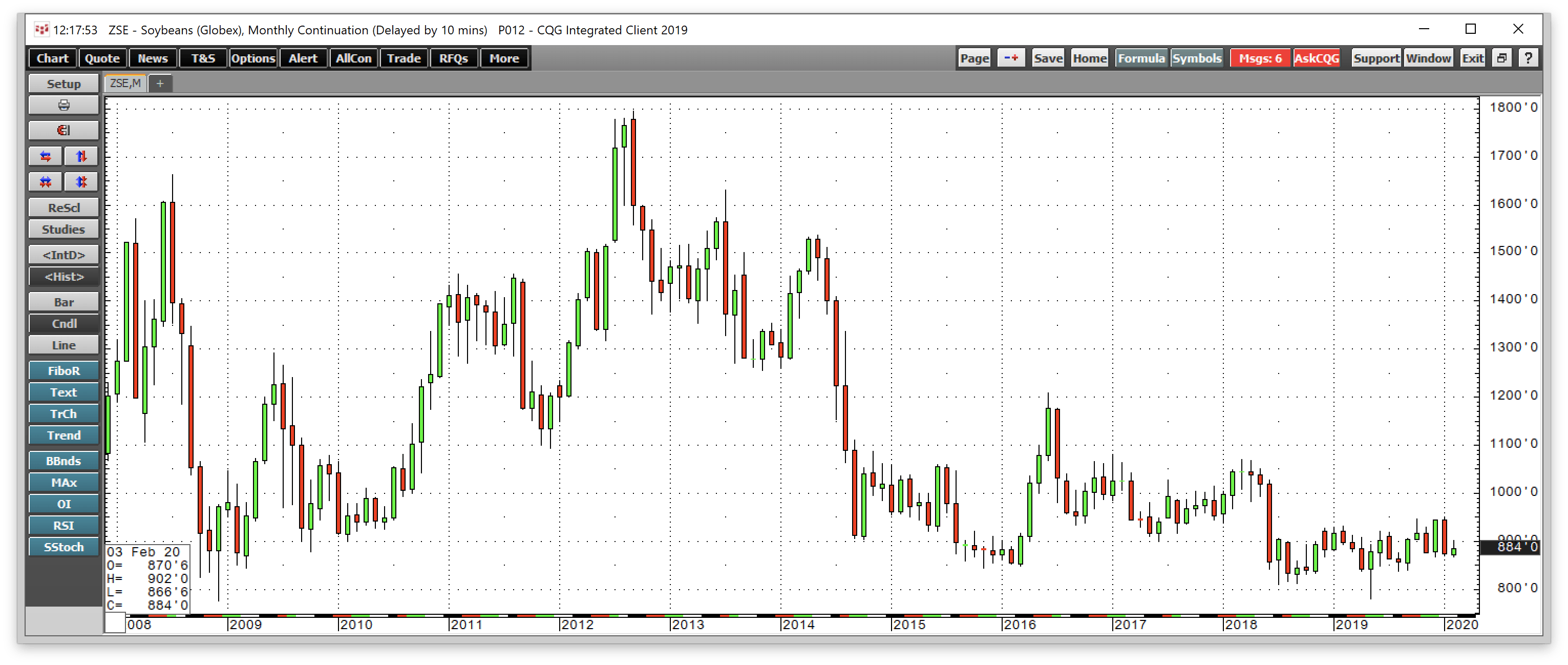
Task: Select the Text annotation tool
Action: click(x=63, y=393)
